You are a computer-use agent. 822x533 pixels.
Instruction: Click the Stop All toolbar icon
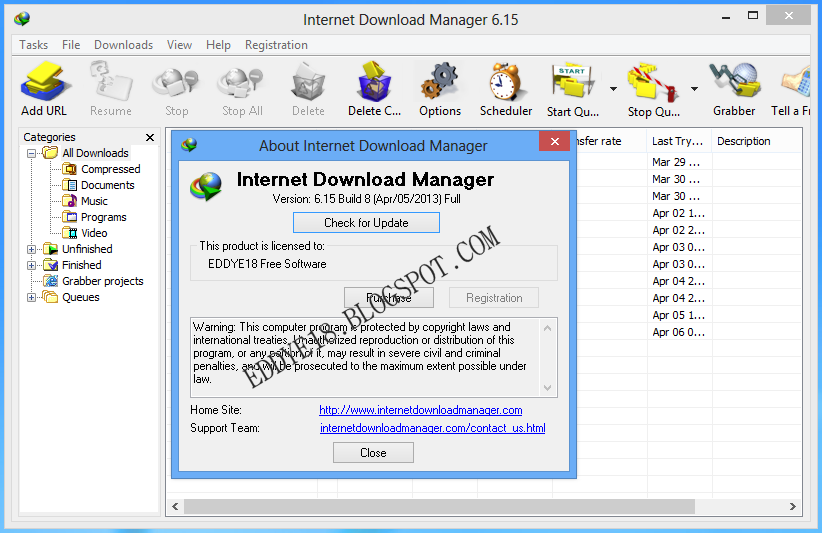tap(242, 82)
